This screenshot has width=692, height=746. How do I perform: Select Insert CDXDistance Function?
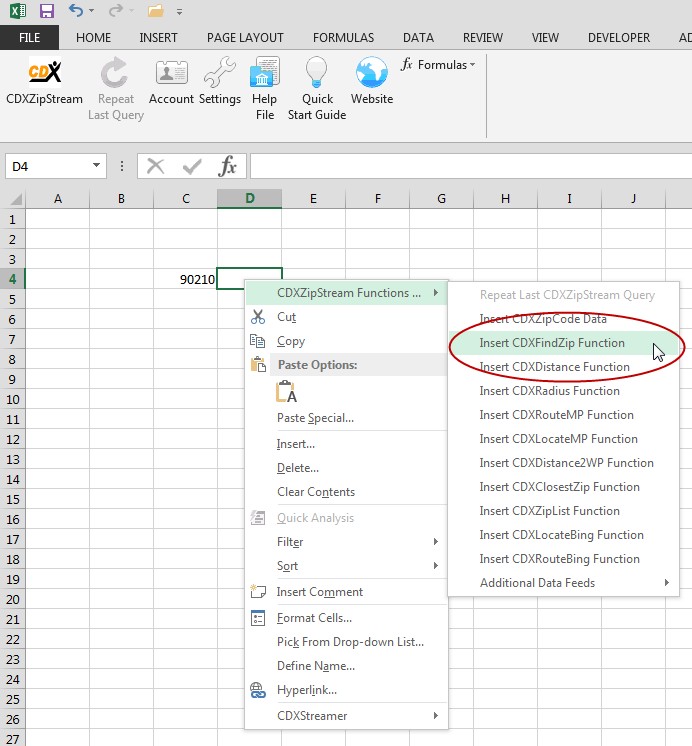(x=563, y=367)
